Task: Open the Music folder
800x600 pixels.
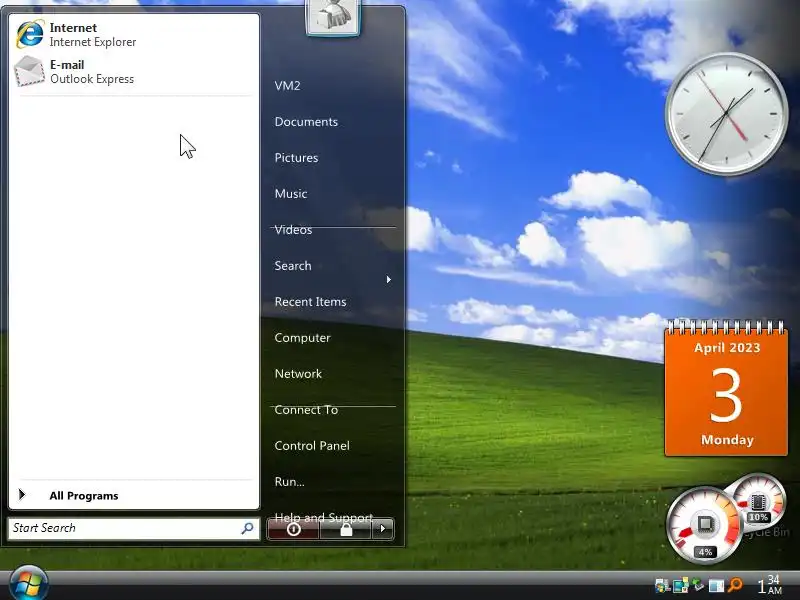Action: 291,194
